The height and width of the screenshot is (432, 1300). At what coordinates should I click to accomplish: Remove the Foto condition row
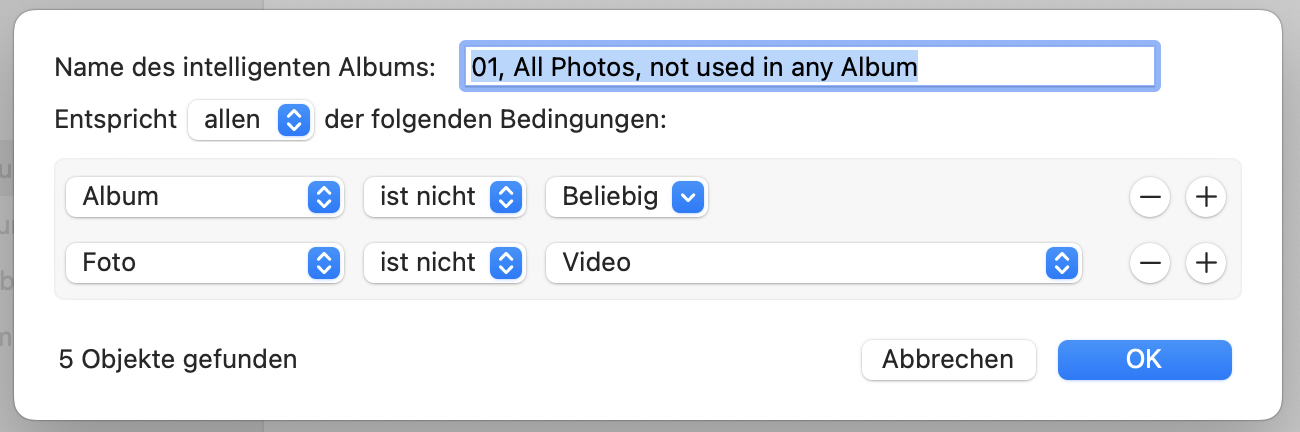click(1150, 263)
